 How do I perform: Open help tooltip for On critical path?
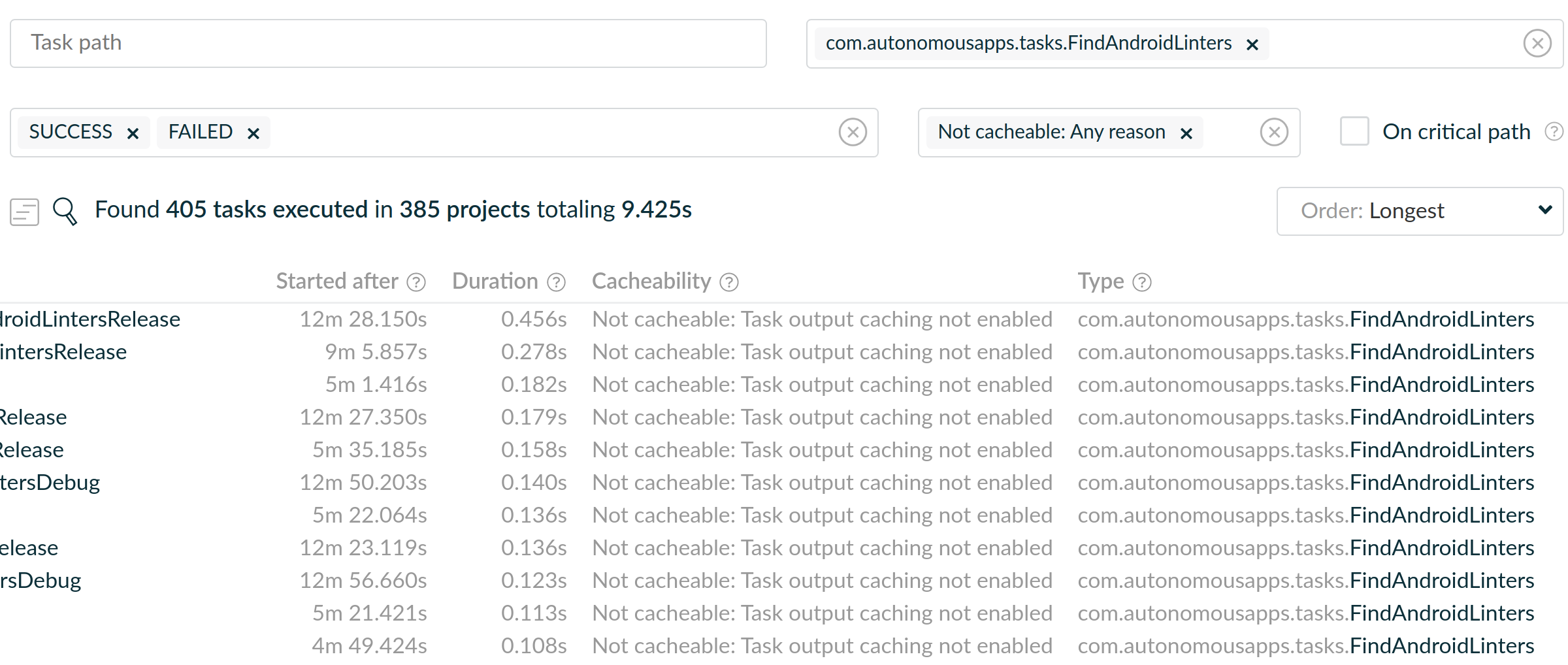(x=1554, y=131)
